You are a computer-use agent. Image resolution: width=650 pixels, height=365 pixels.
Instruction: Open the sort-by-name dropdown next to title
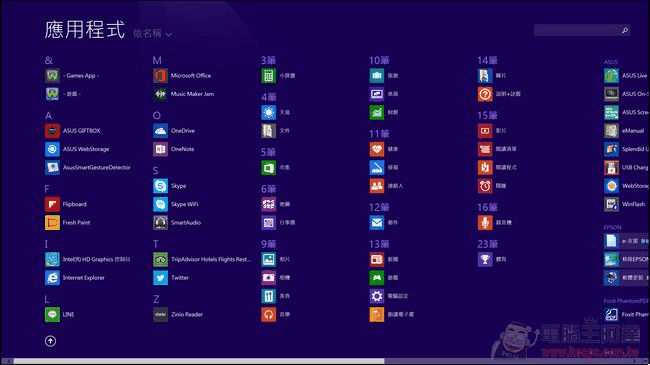click(x=152, y=33)
